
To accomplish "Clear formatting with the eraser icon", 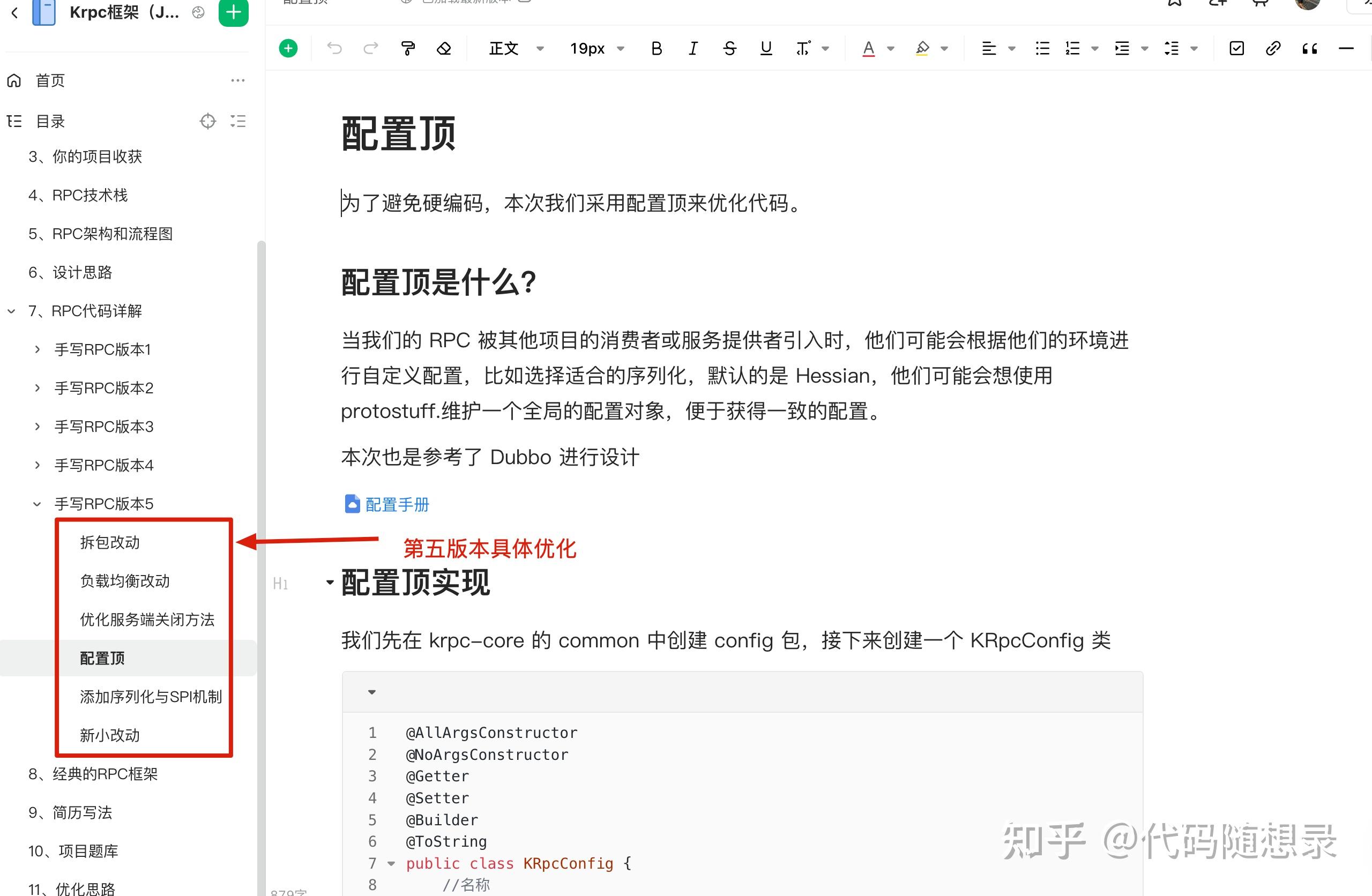I will pyautogui.click(x=443, y=48).
